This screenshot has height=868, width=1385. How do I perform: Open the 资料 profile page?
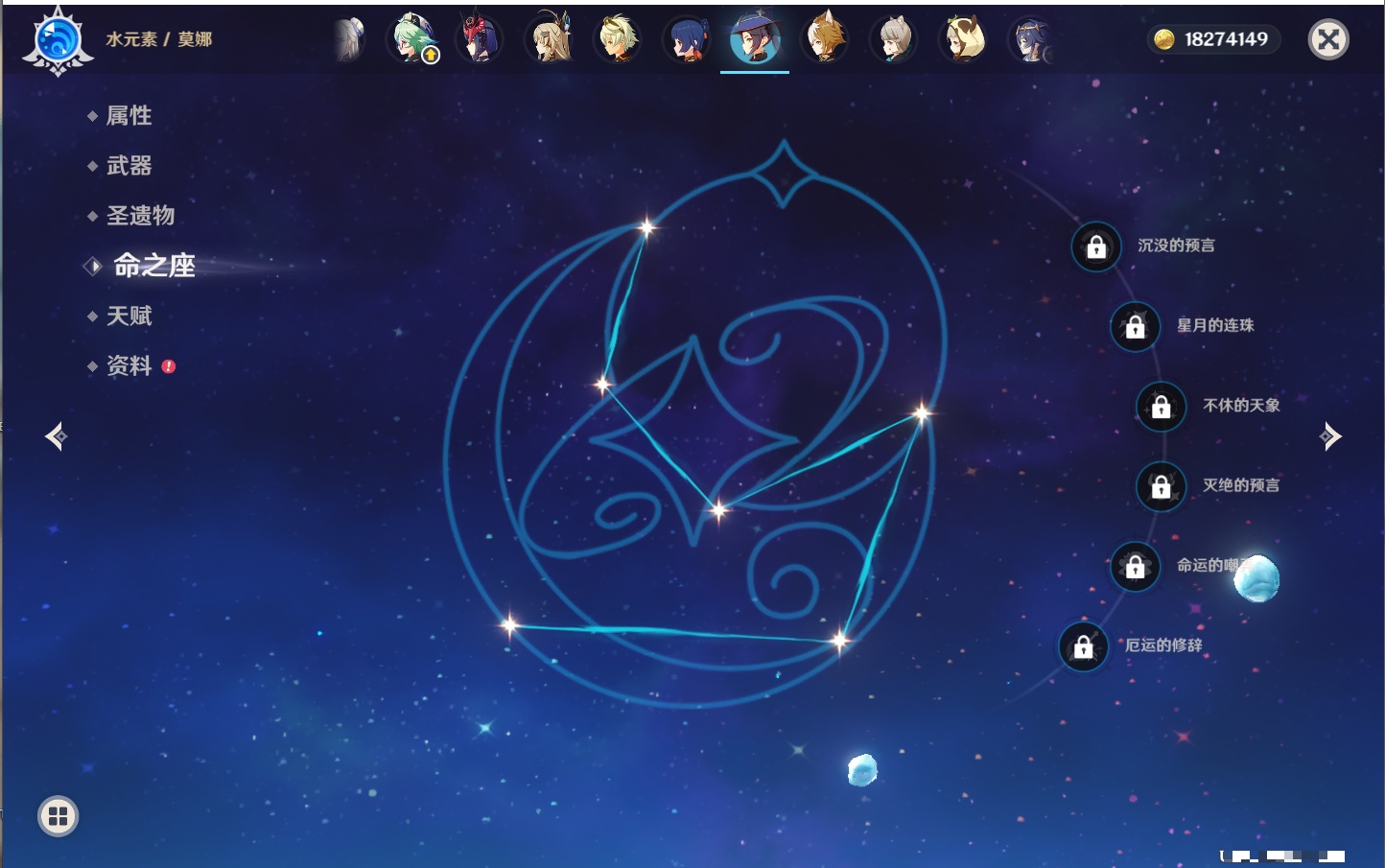129,365
